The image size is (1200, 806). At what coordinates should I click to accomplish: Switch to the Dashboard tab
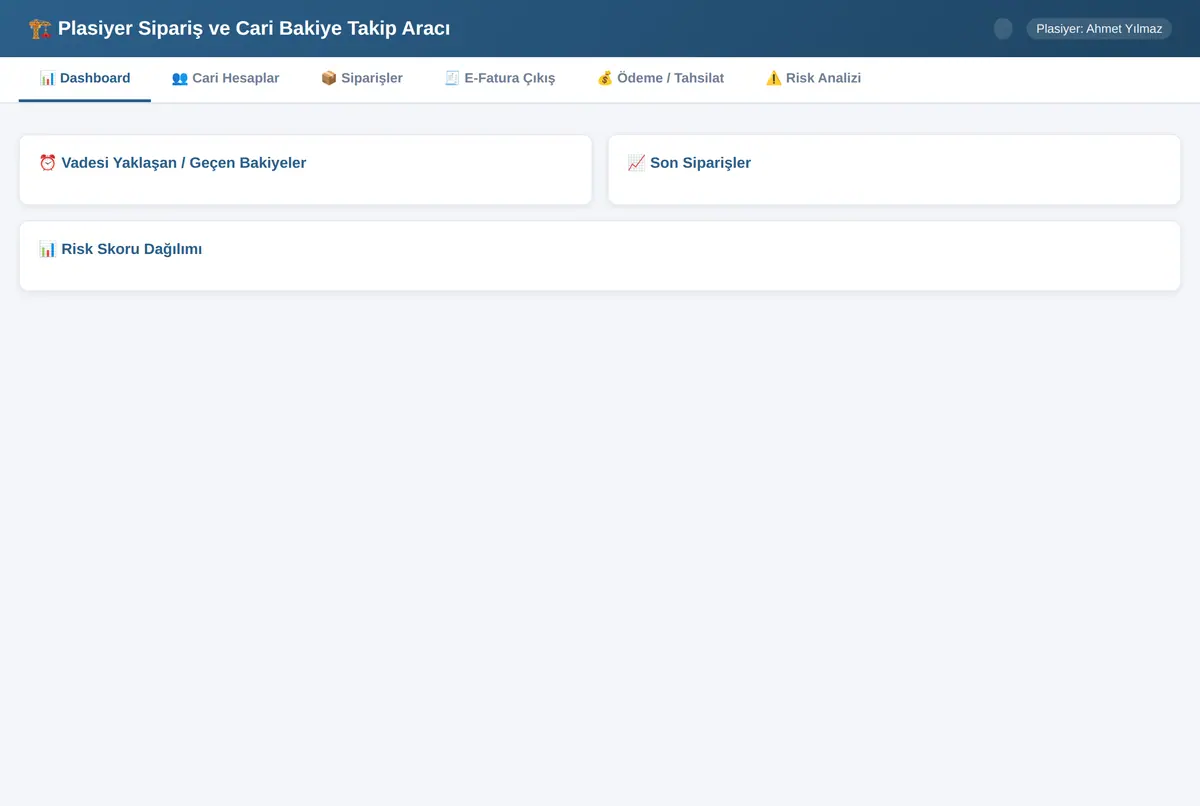[x=85, y=78]
